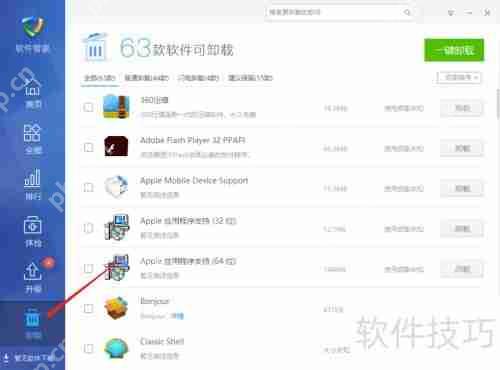Image resolution: width=500 pixels, height=370 pixels.
Task: Tick the Apple 应用程序支持 (64 位) checkbox
Action: coord(88,268)
